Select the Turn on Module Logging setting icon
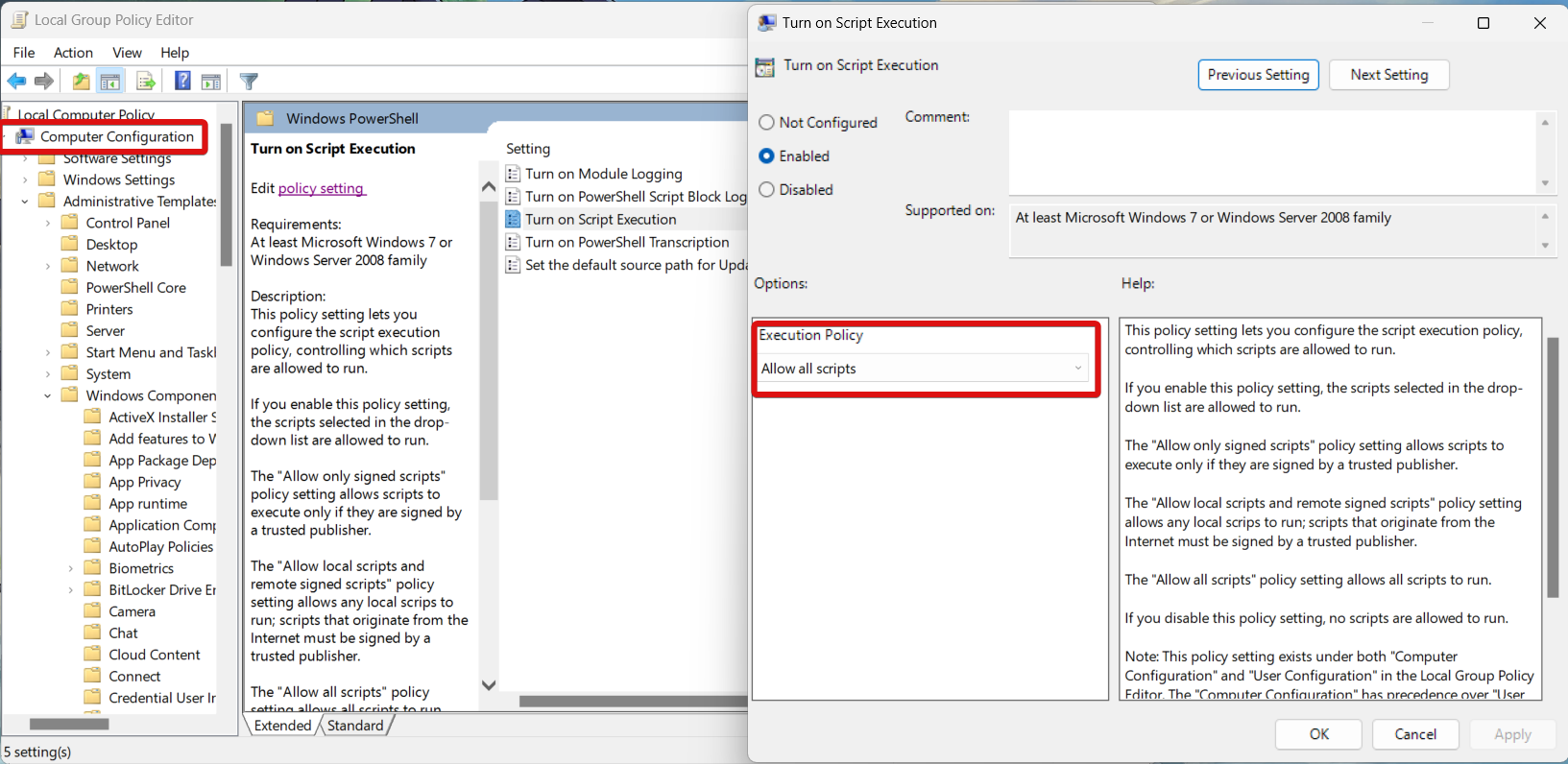 pyautogui.click(x=514, y=174)
